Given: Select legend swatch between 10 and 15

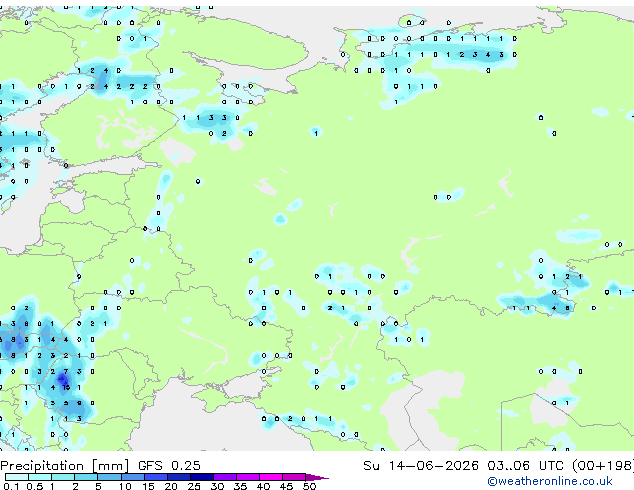Looking at the screenshot, I should (132, 477).
